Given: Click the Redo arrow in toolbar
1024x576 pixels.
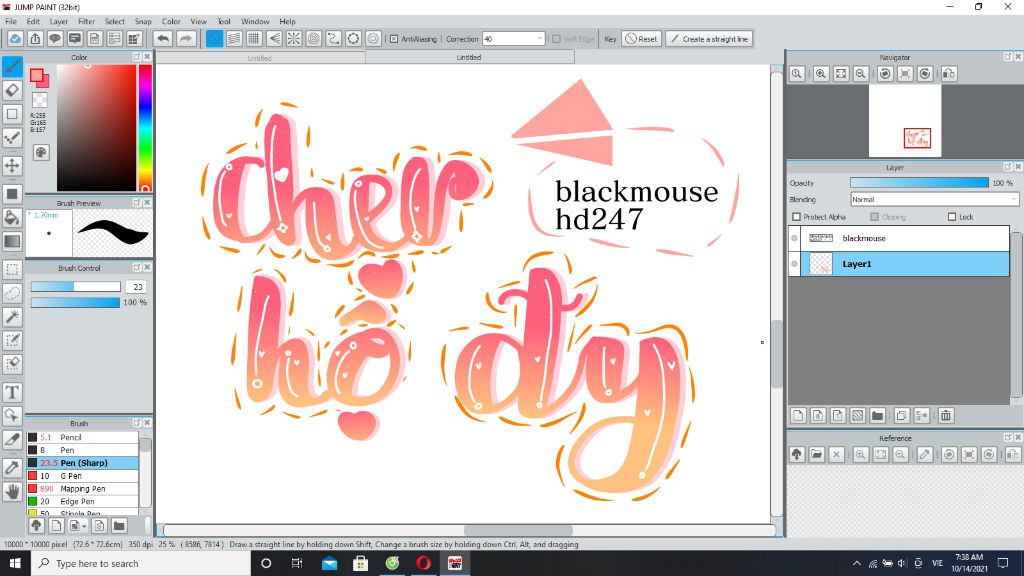Looking at the screenshot, I should 186,39.
